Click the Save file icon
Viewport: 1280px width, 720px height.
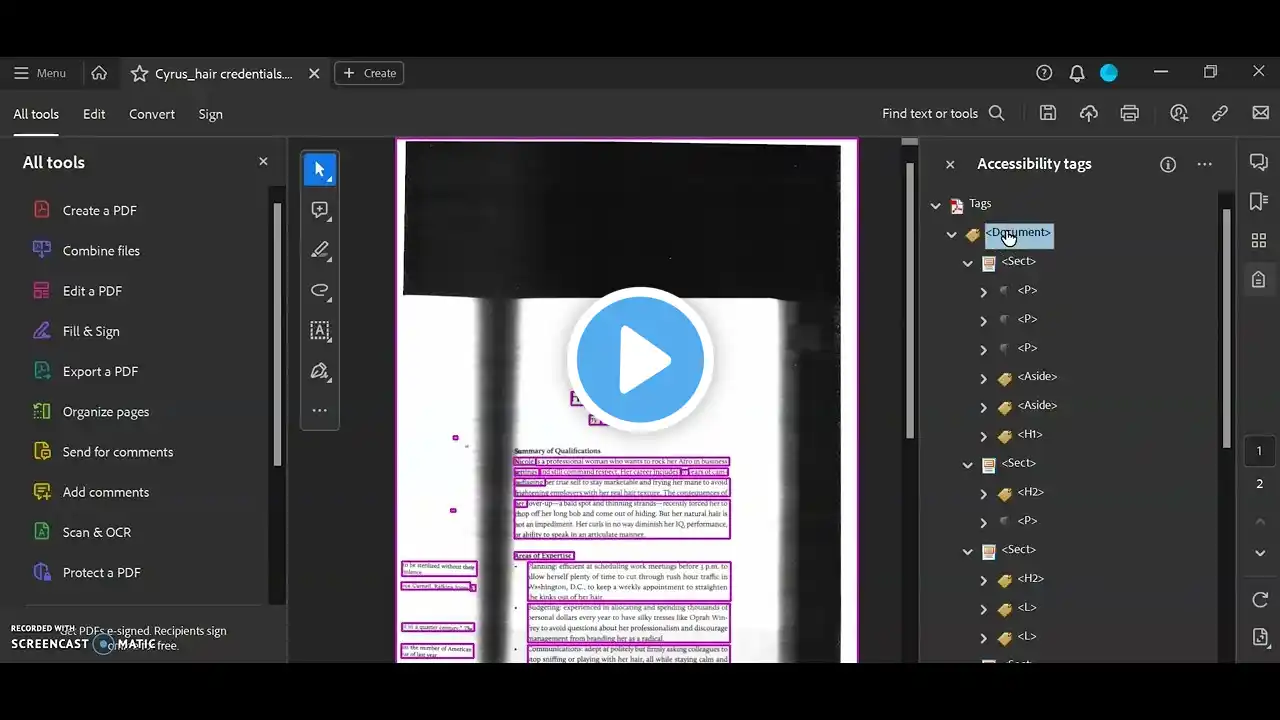coord(1048,114)
